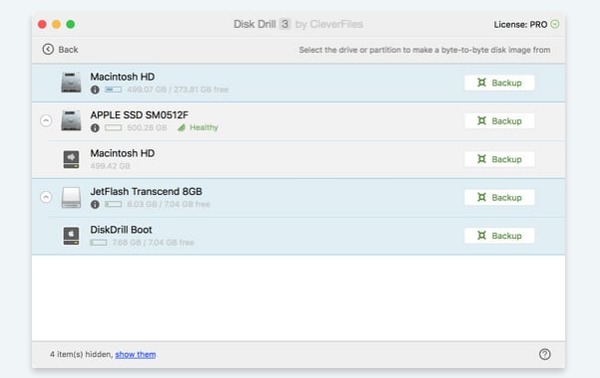
Task: Click the green zoom window button
Action: (x=70, y=24)
